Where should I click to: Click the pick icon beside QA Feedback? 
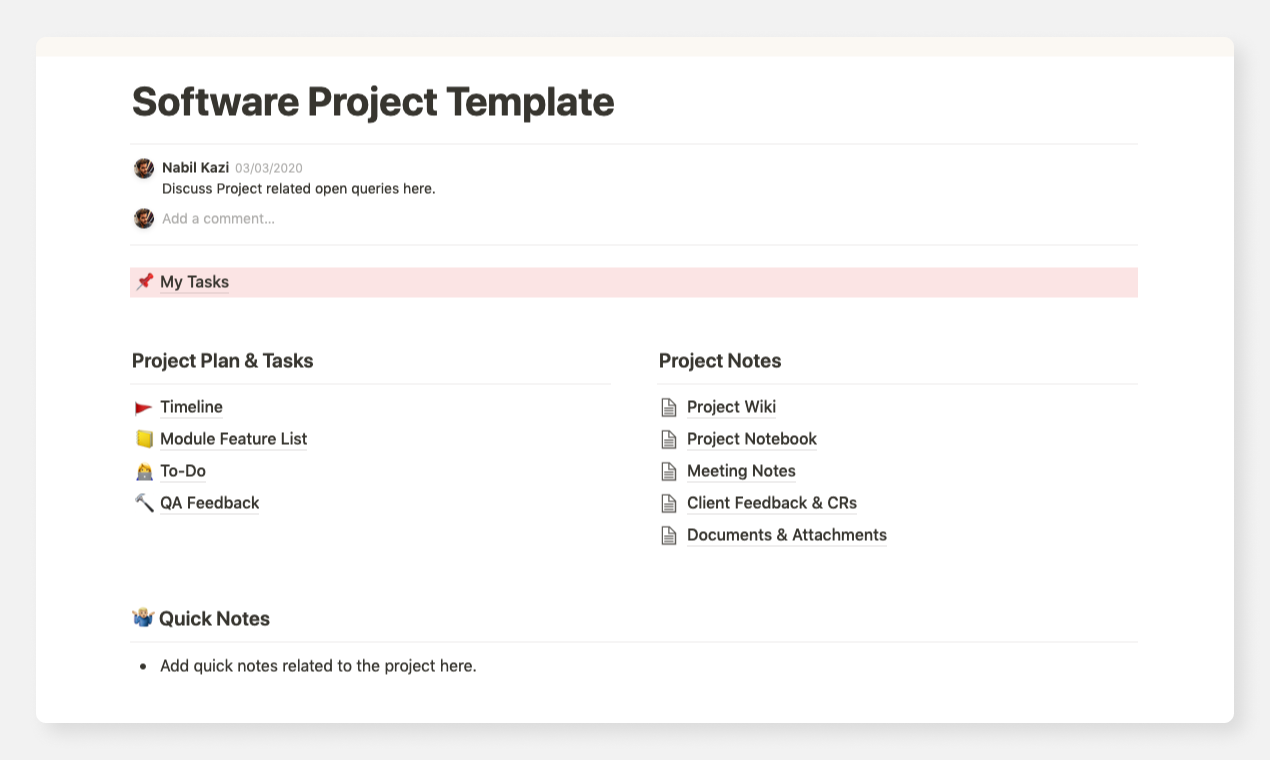coord(144,502)
